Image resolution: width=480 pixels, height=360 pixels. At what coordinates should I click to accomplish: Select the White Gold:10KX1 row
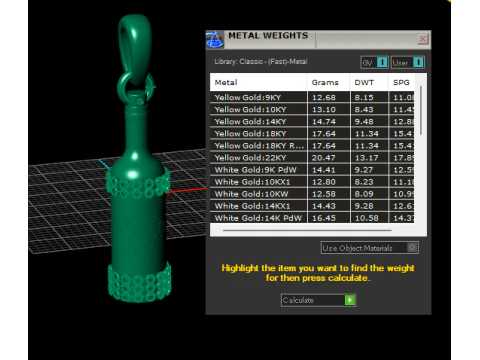(312, 182)
